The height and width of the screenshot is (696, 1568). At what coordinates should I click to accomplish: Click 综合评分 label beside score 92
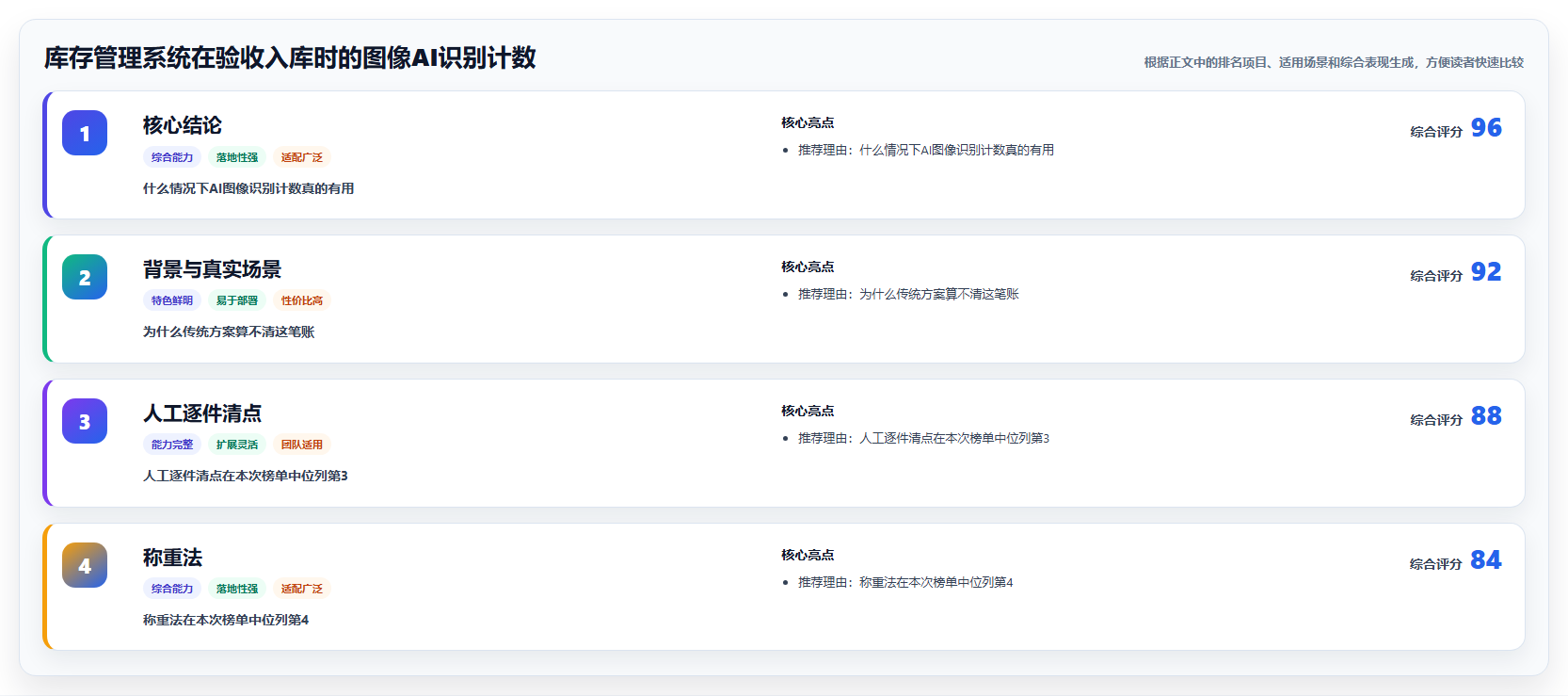click(1436, 276)
